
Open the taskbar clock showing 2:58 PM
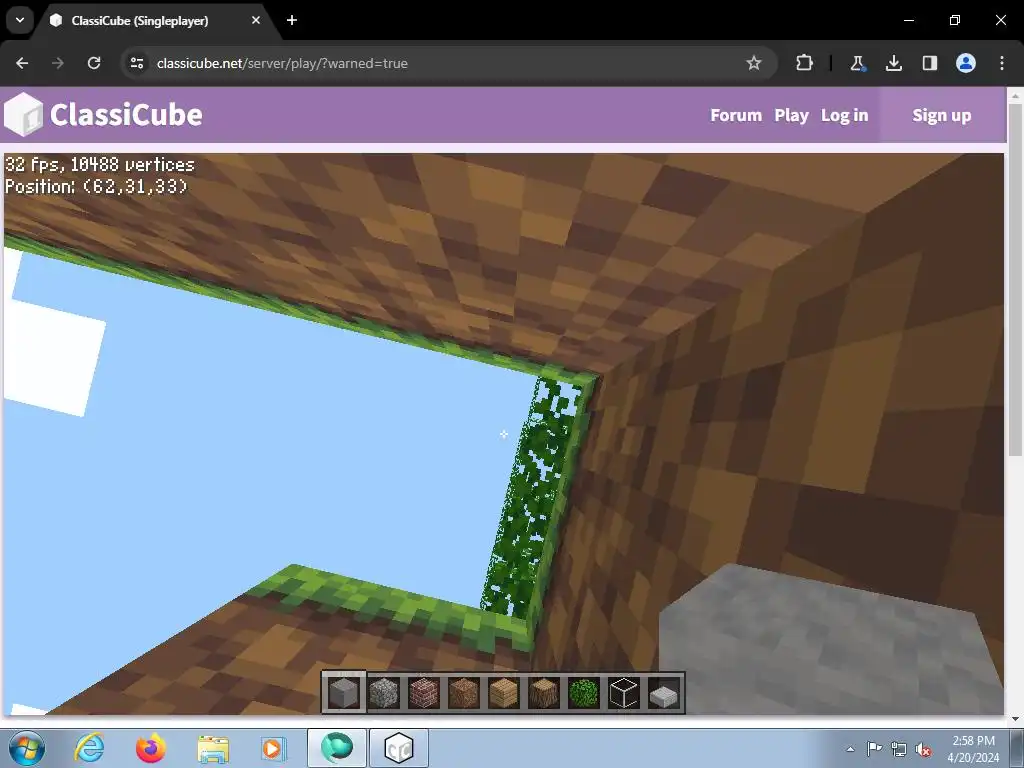point(973,749)
